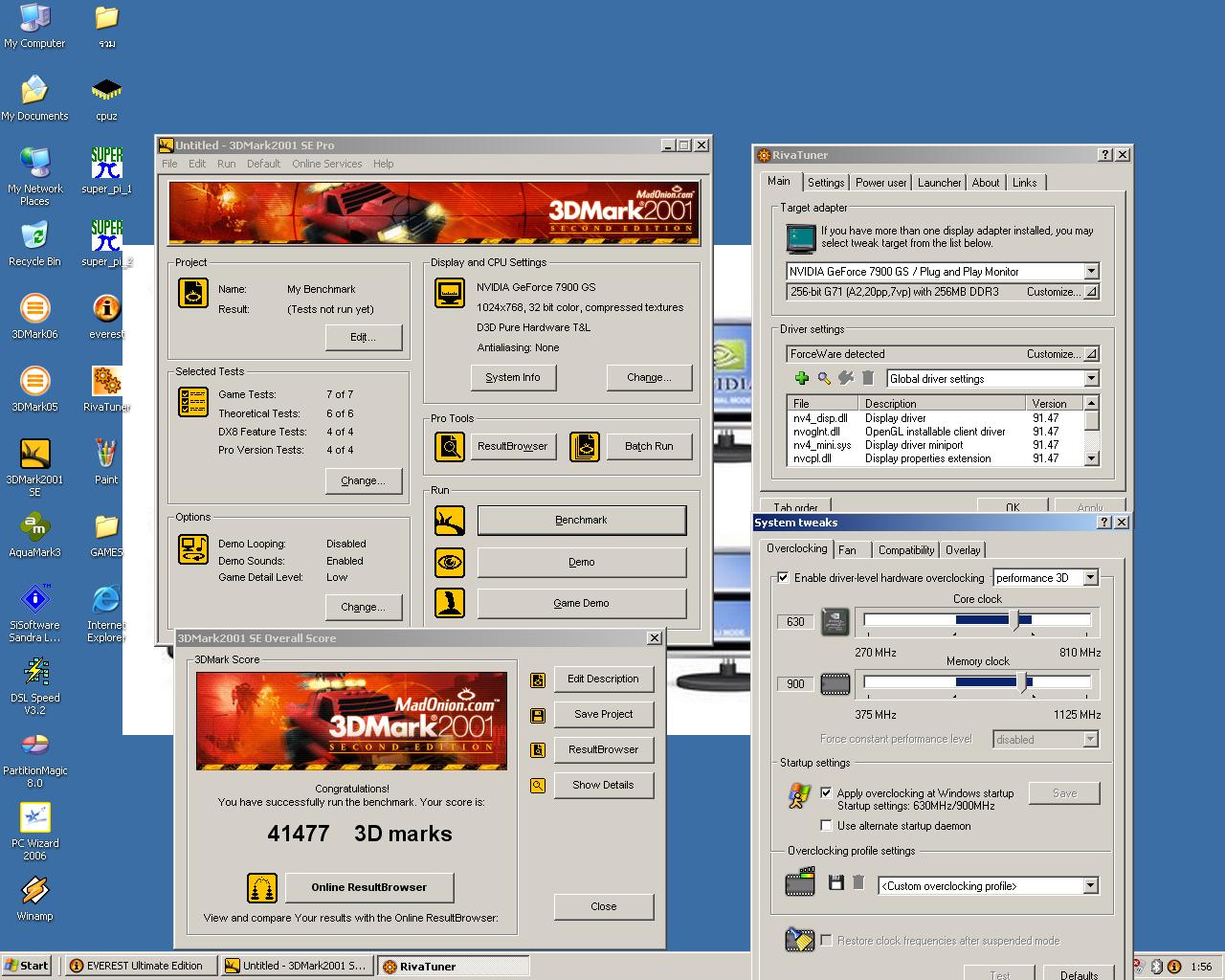This screenshot has width=1225, height=980.
Task: Switch to the Overlay tab in System tweaks
Action: [962, 549]
